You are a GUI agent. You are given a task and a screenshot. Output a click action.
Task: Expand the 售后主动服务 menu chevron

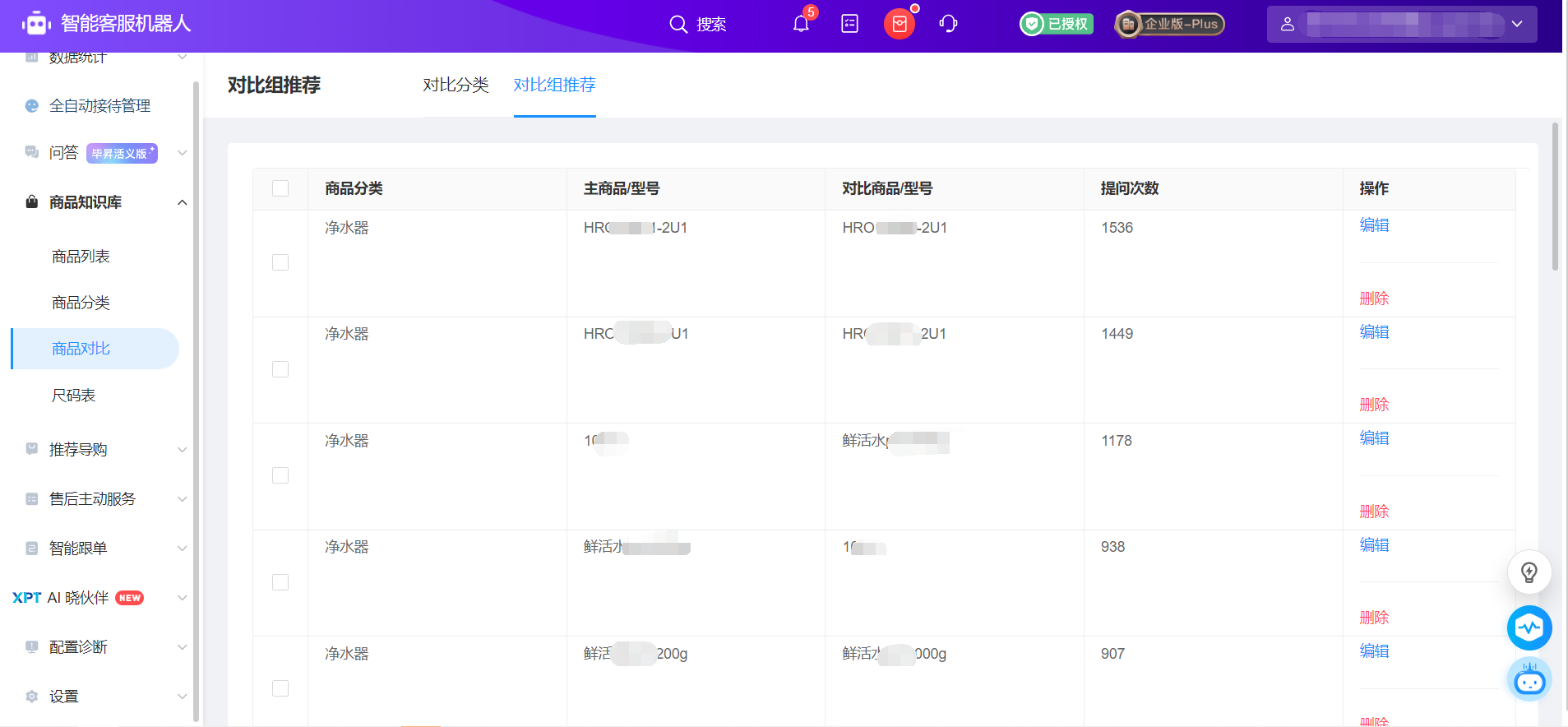(x=183, y=499)
